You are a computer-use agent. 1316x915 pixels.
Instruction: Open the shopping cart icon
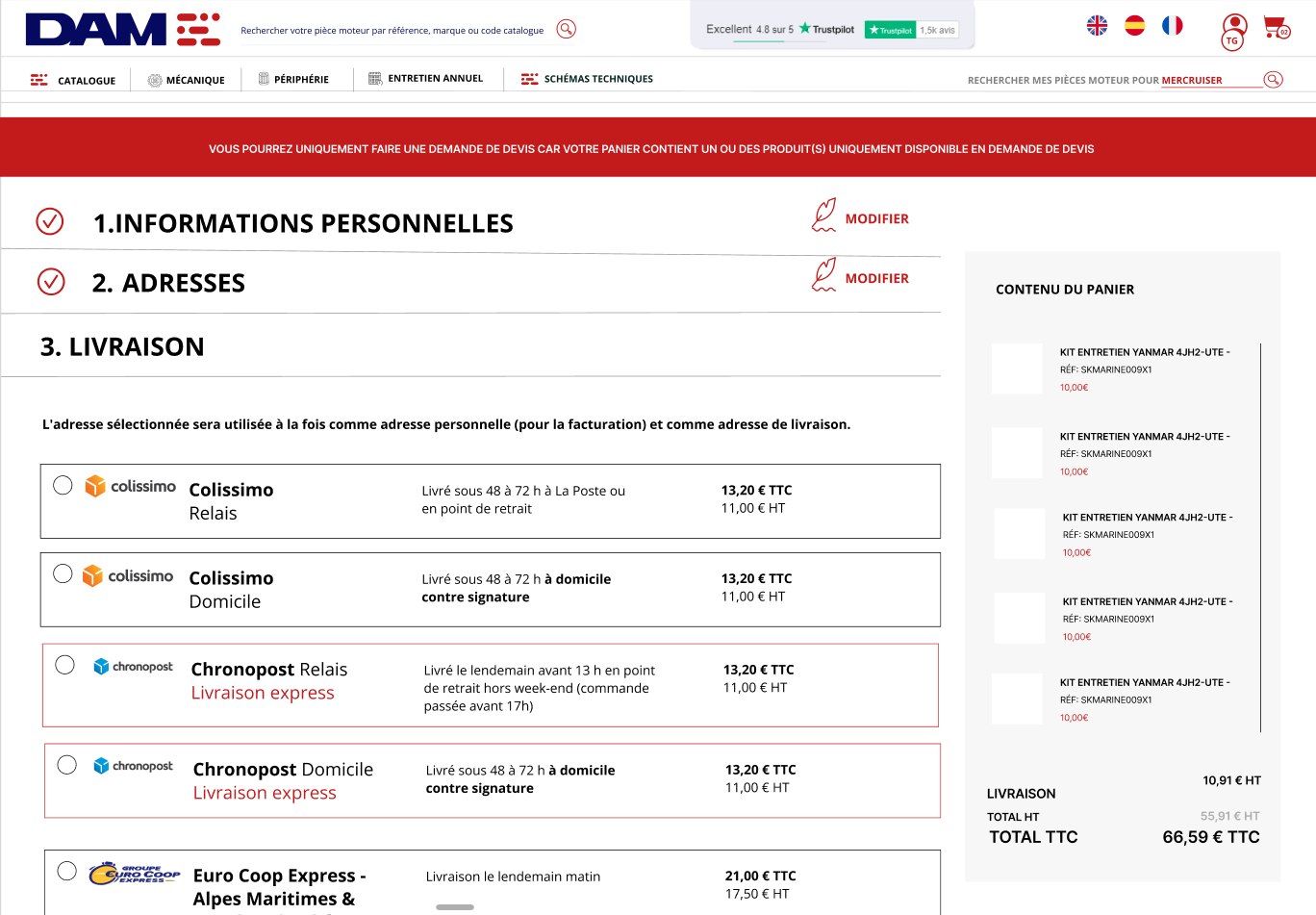click(1277, 27)
